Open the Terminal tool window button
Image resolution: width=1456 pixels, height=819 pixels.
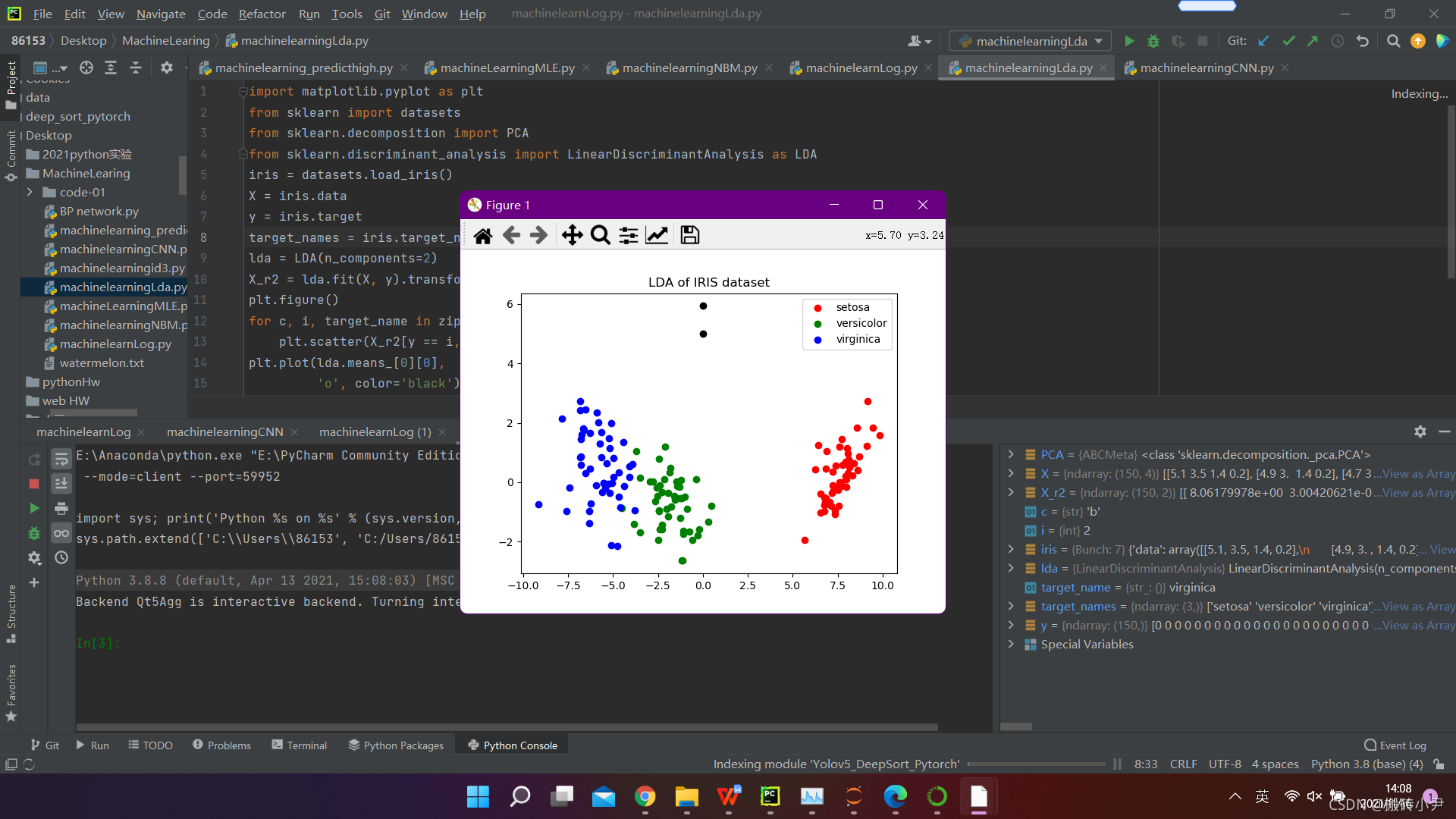click(x=300, y=745)
